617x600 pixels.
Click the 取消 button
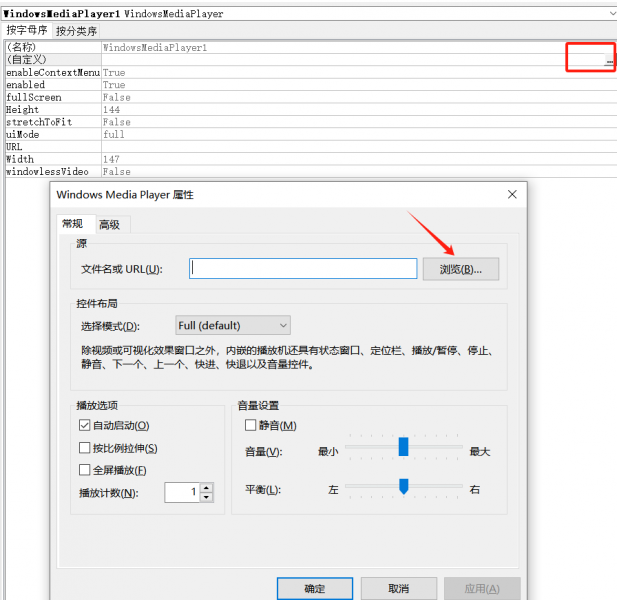(399, 589)
